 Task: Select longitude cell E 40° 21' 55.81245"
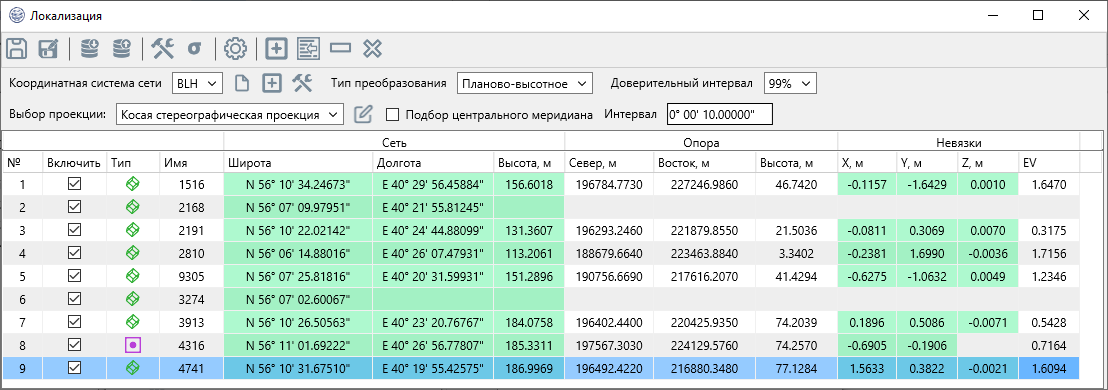(x=432, y=208)
